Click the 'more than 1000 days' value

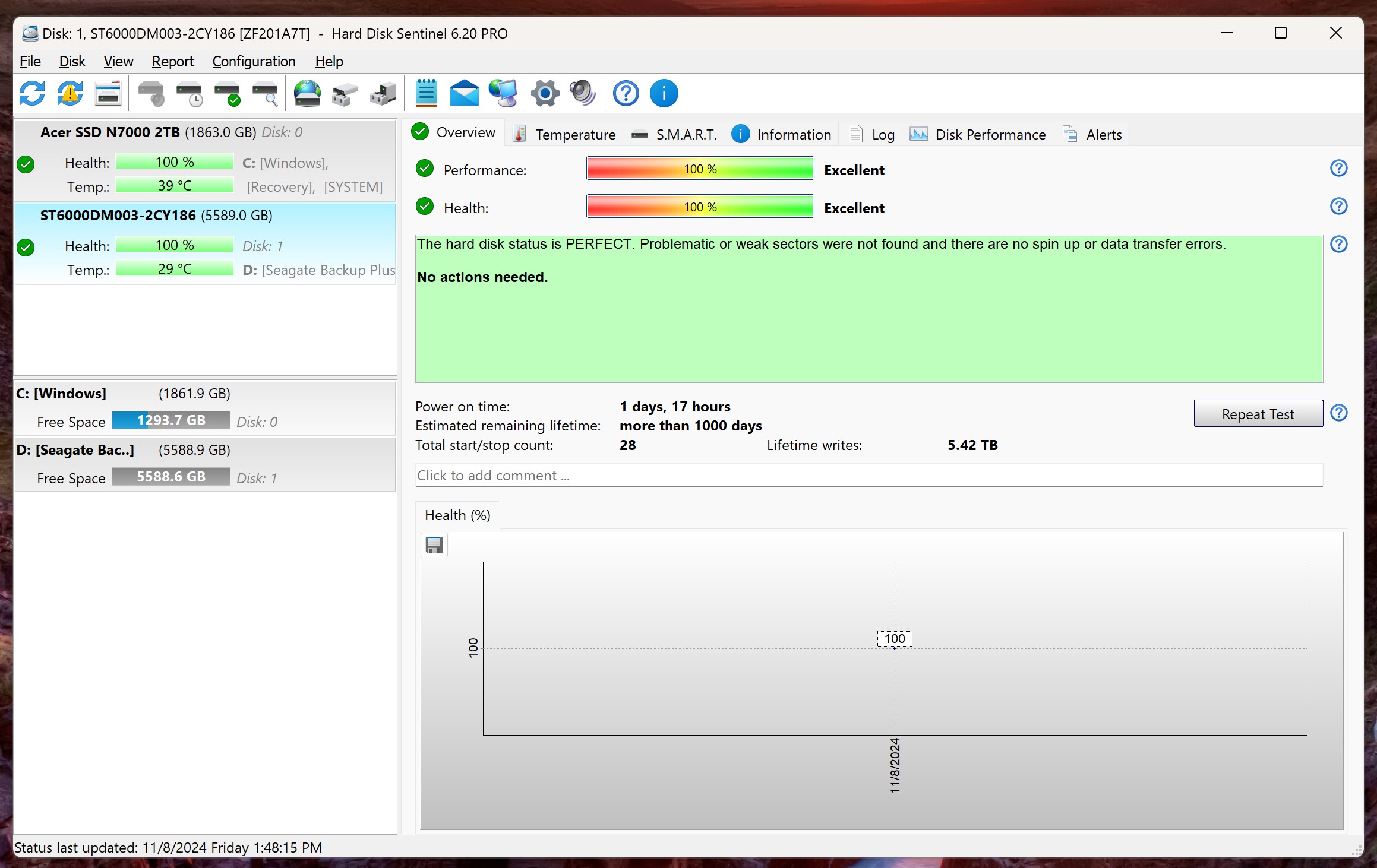pos(691,426)
